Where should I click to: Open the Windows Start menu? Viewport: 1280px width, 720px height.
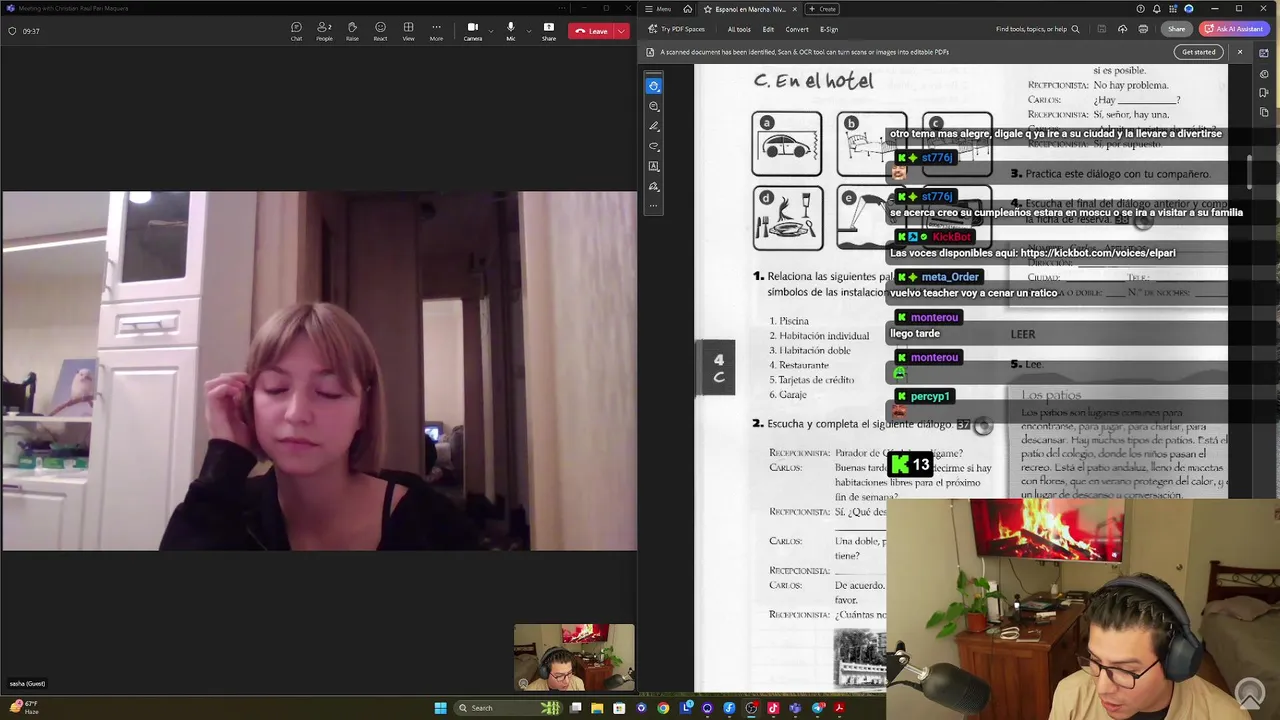pyautogui.click(x=440, y=708)
